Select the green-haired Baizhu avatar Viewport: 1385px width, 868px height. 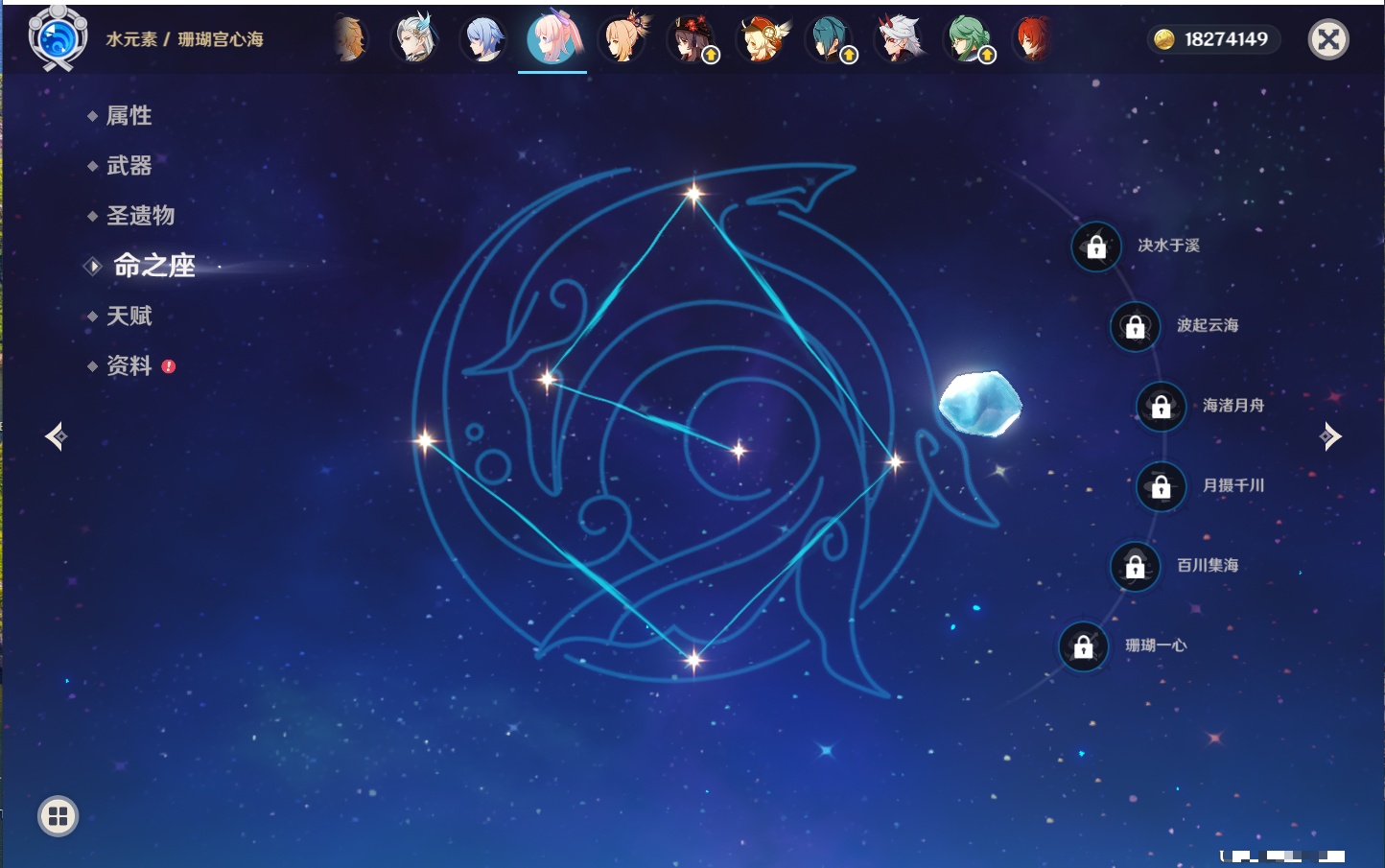click(x=969, y=39)
